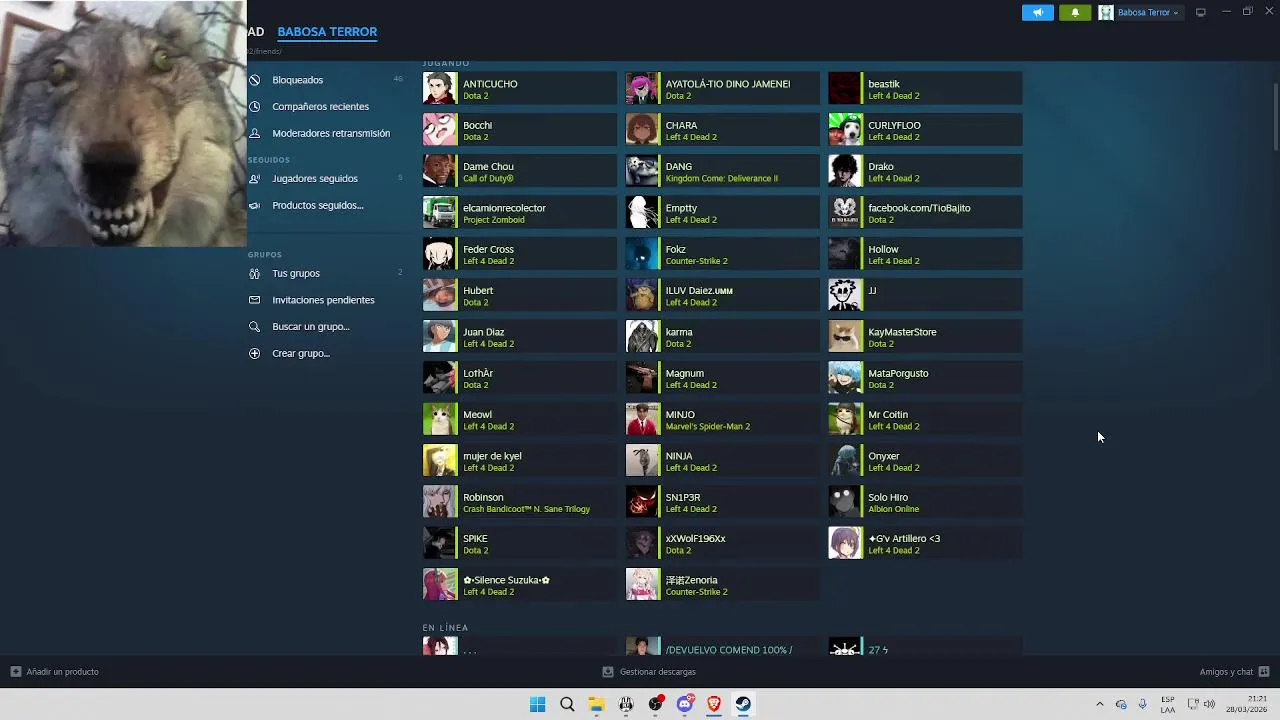Open Juan Diaz friend entry
1280x720 pixels.
click(520, 336)
